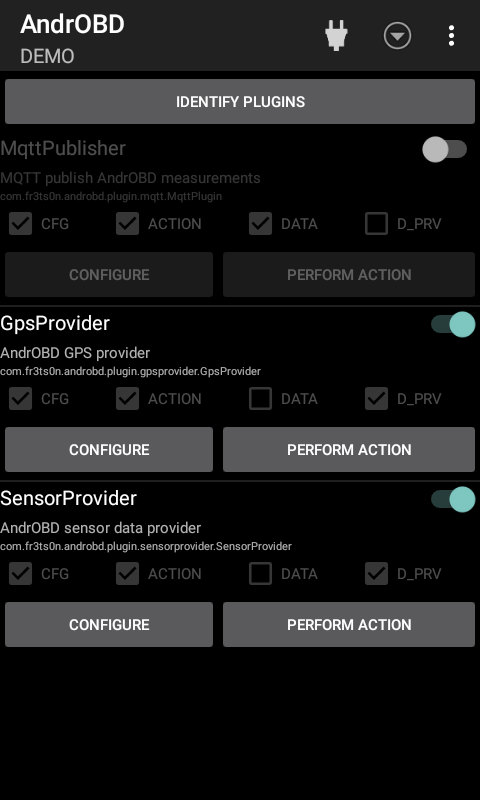Tap the AndrOBD app title
The image size is (480, 800).
pos(72,24)
